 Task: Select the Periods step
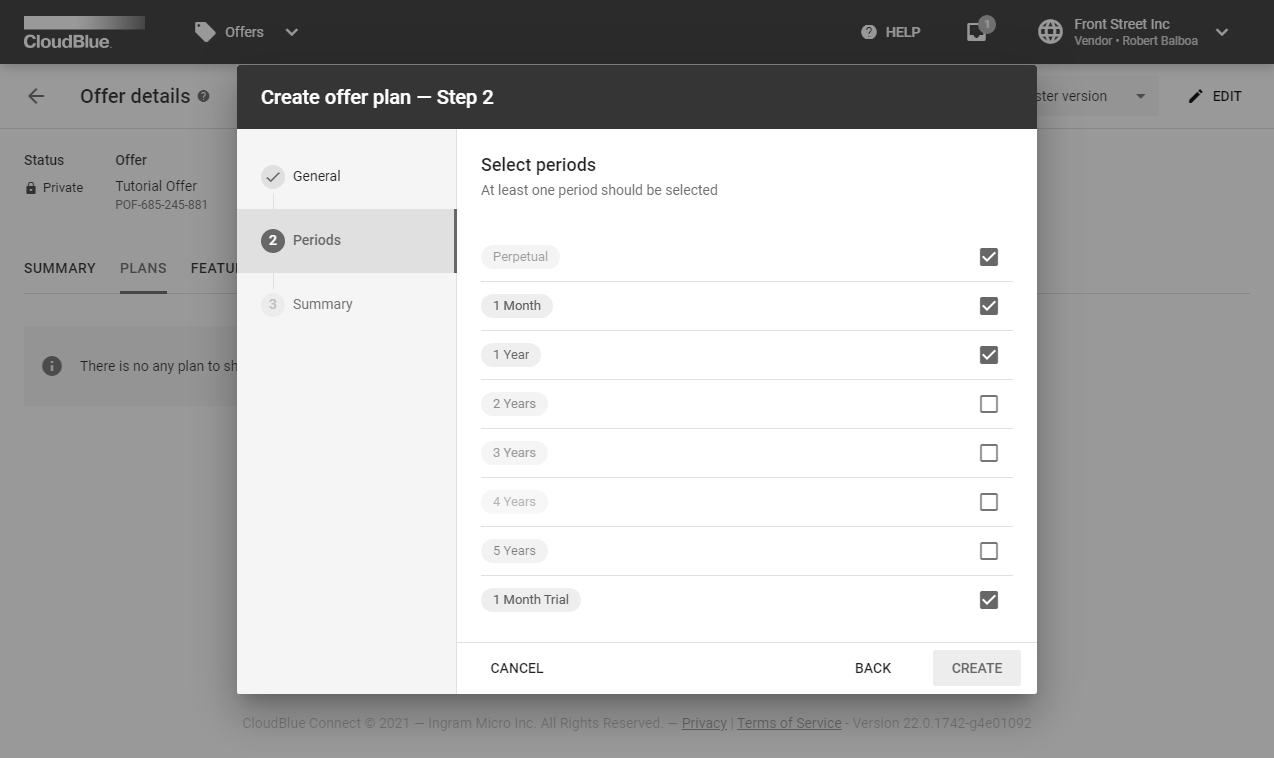(x=347, y=240)
